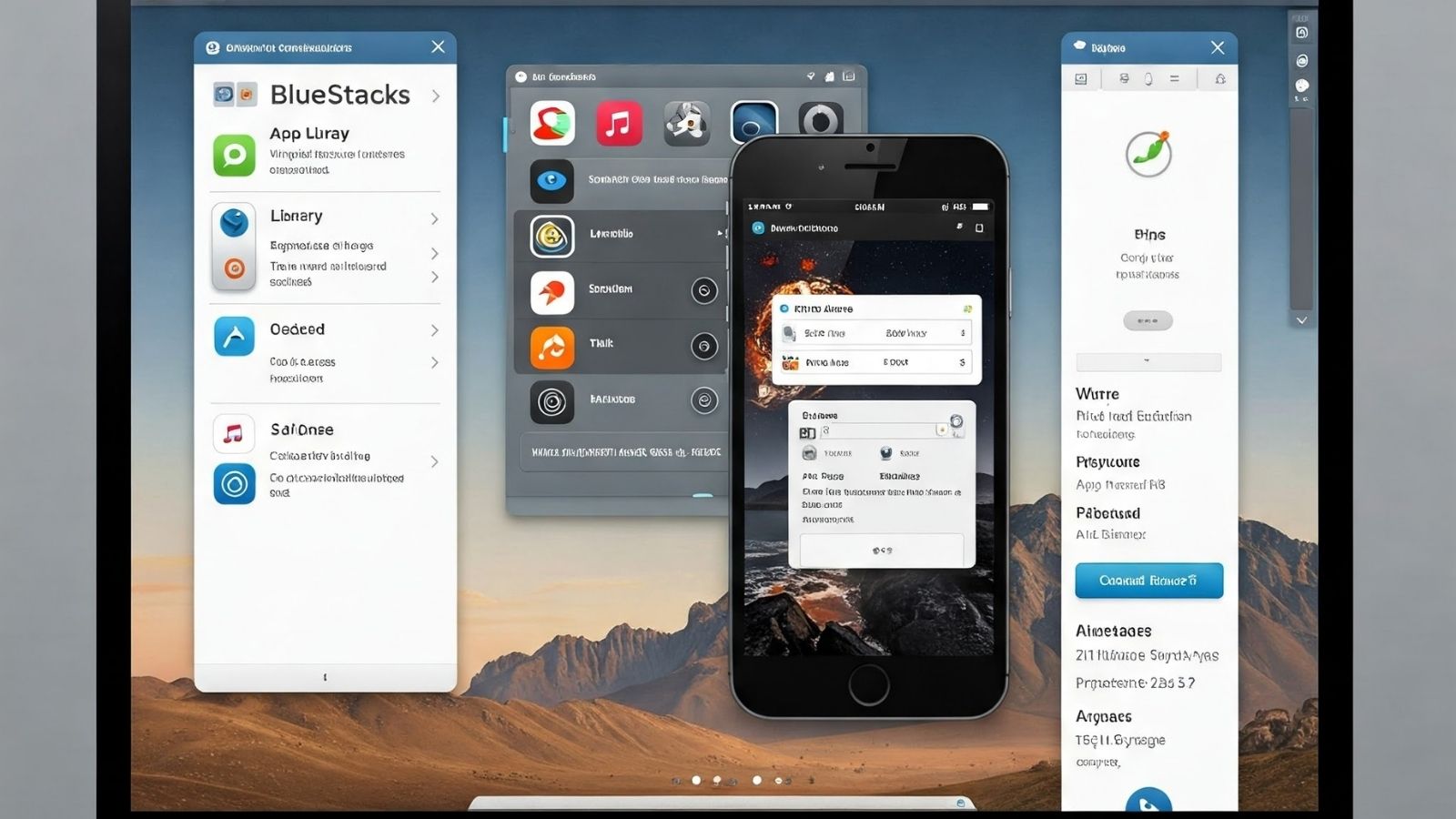
Task: Click the far-right vertical scrollbar
Action: click(x=1302, y=209)
